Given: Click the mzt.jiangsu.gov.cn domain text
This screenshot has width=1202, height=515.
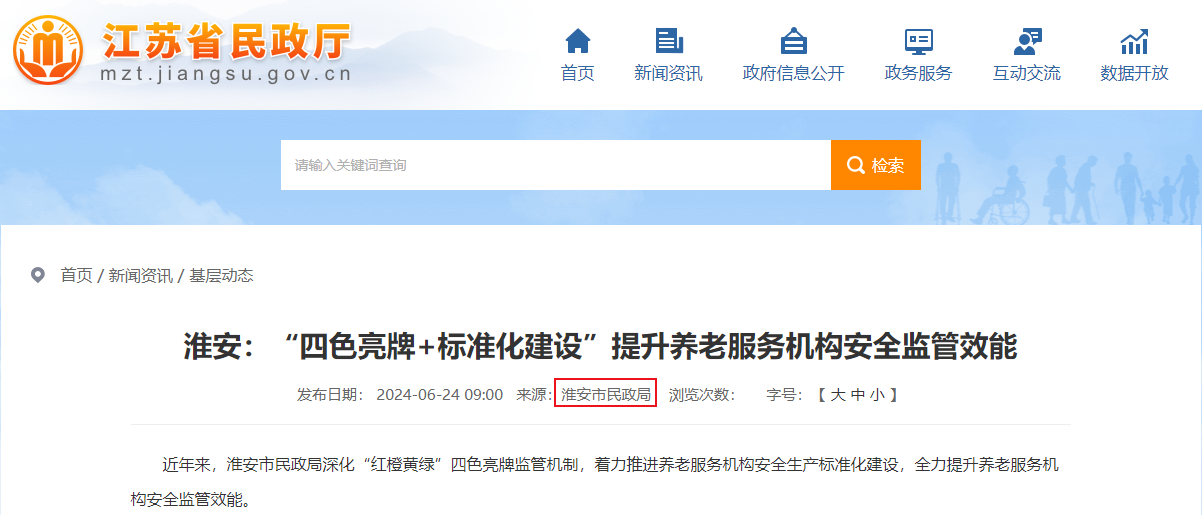Looking at the screenshot, I should (226, 75).
